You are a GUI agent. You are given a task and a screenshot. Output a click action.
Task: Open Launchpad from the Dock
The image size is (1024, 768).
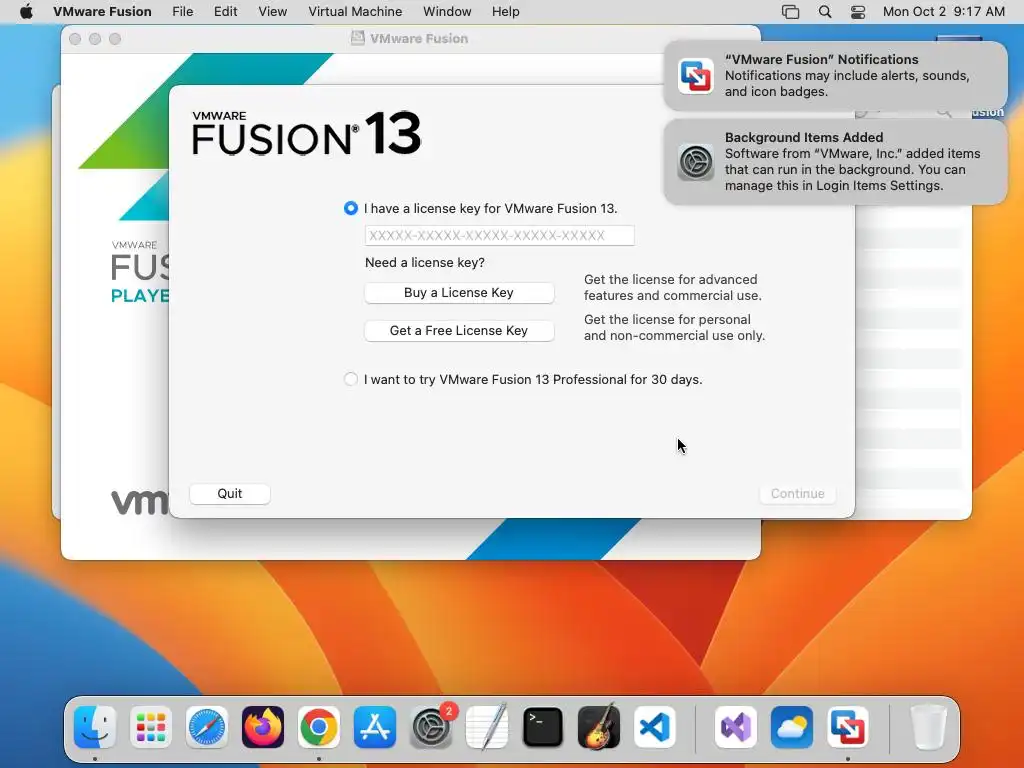point(151,727)
